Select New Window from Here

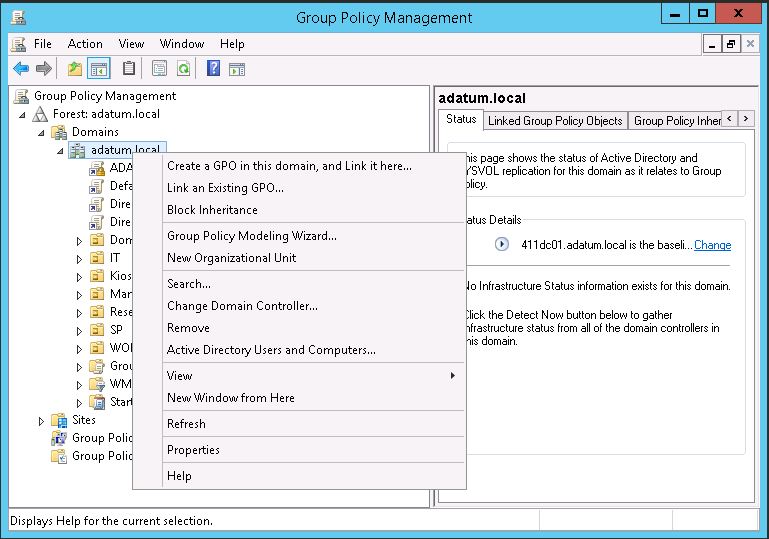314,398
